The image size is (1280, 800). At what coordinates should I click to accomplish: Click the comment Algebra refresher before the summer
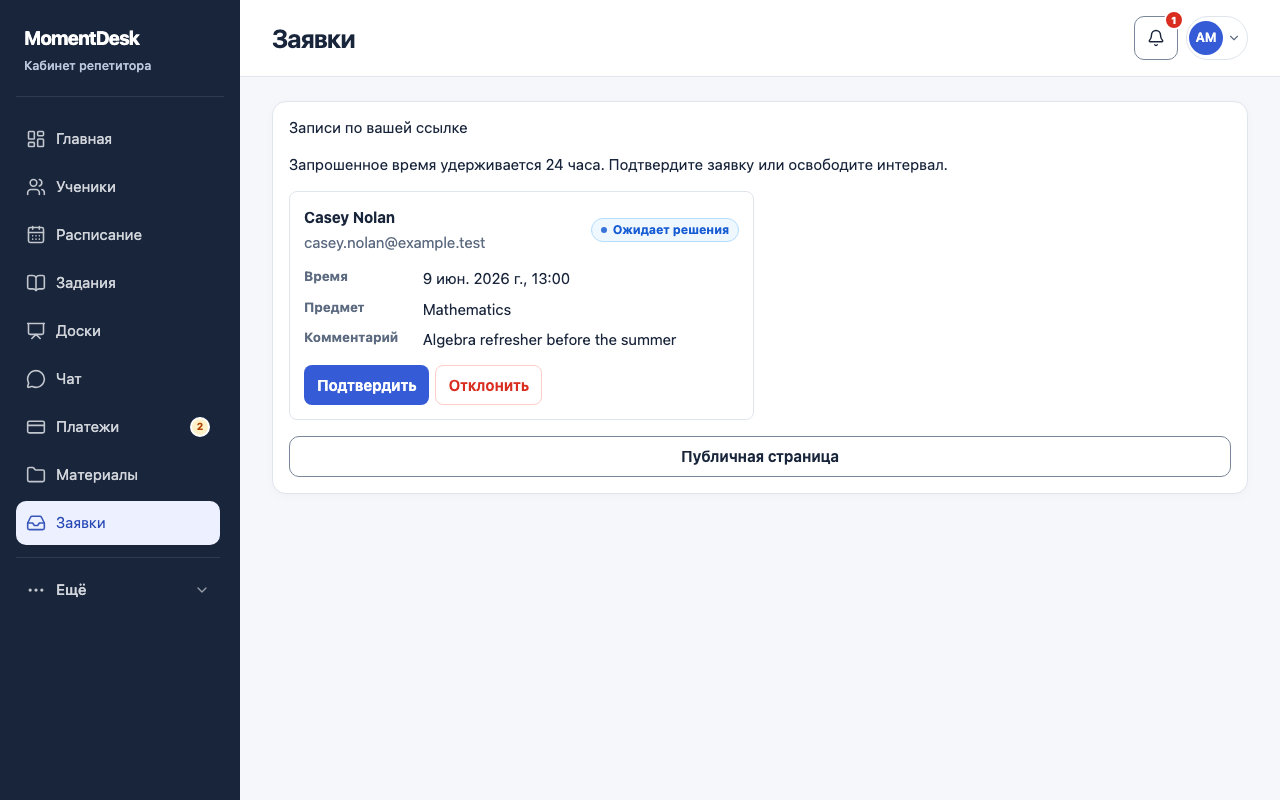click(549, 340)
